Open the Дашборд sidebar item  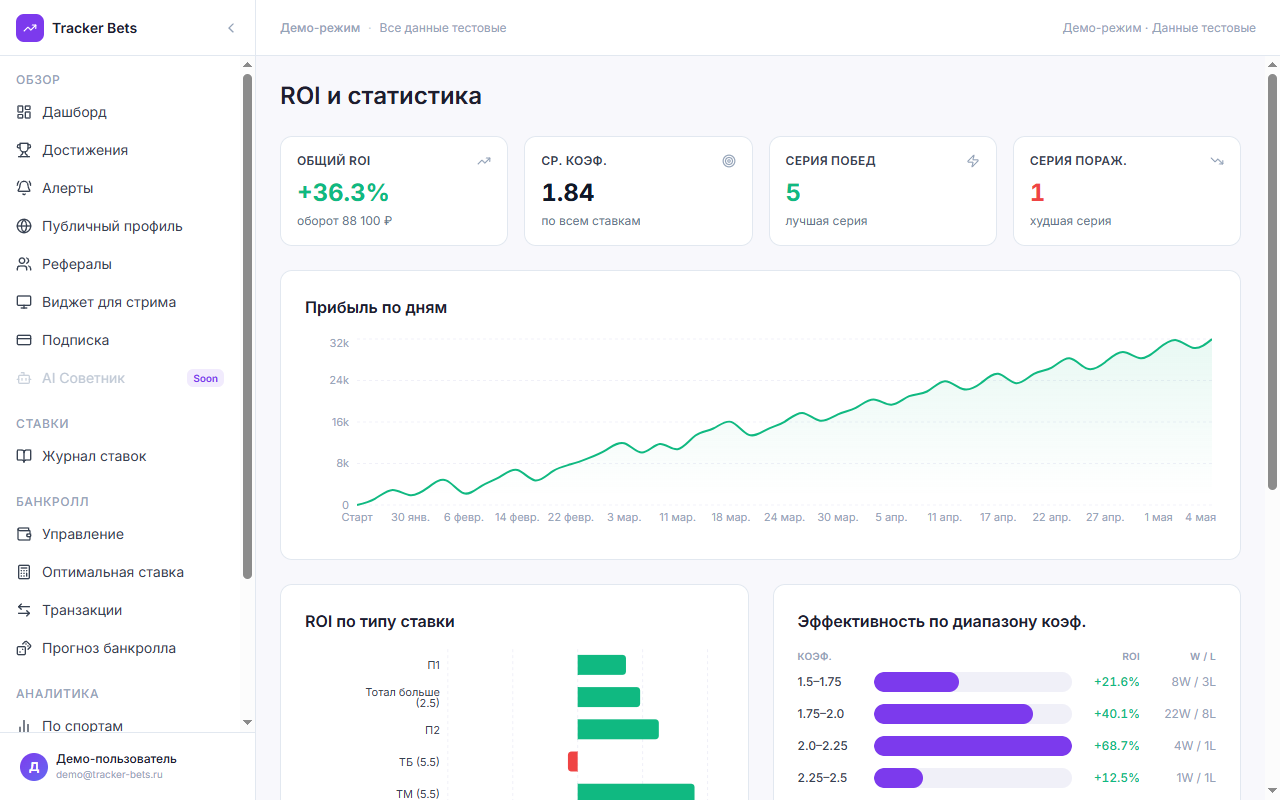(x=120, y=112)
